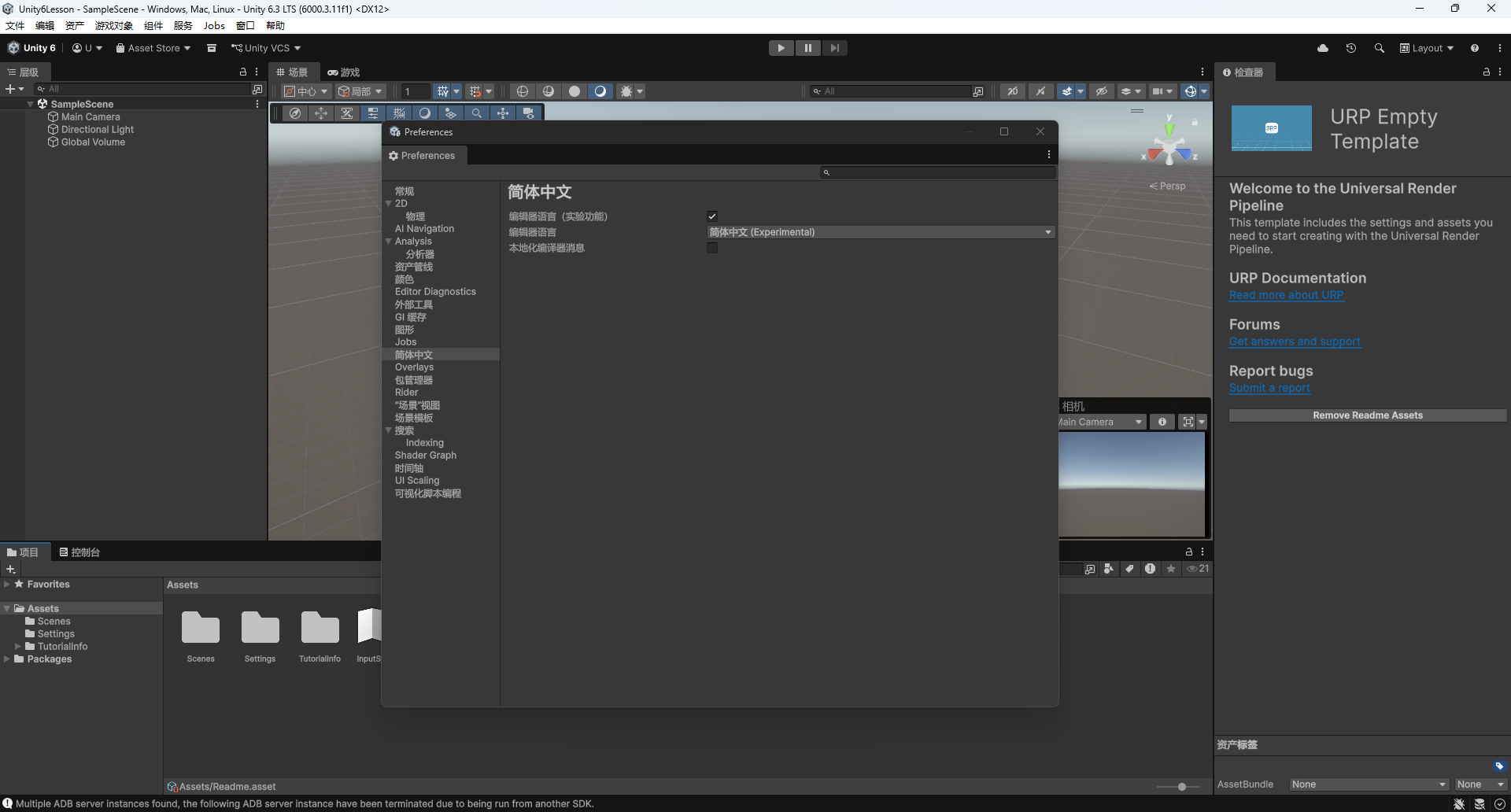Open the undo history icon
Screen dimensions: 1511x812
coord(1351,48)
